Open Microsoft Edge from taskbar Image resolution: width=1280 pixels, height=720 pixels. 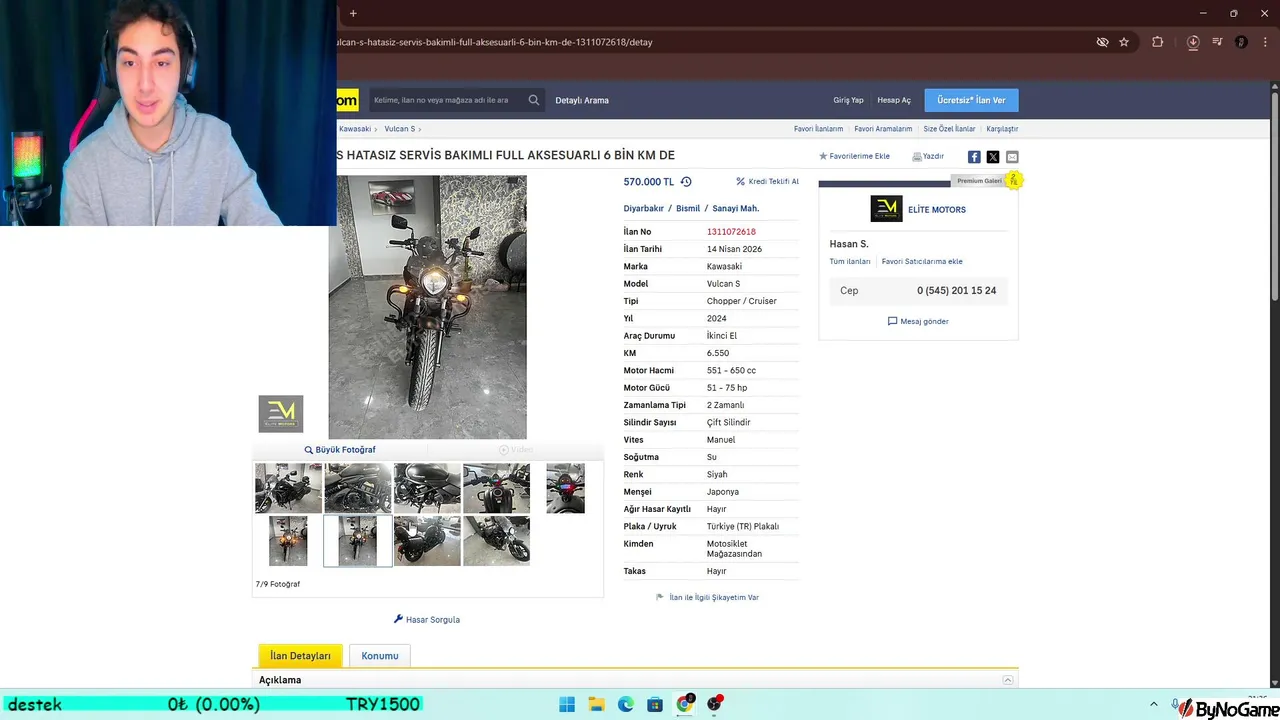click(626, 704)
